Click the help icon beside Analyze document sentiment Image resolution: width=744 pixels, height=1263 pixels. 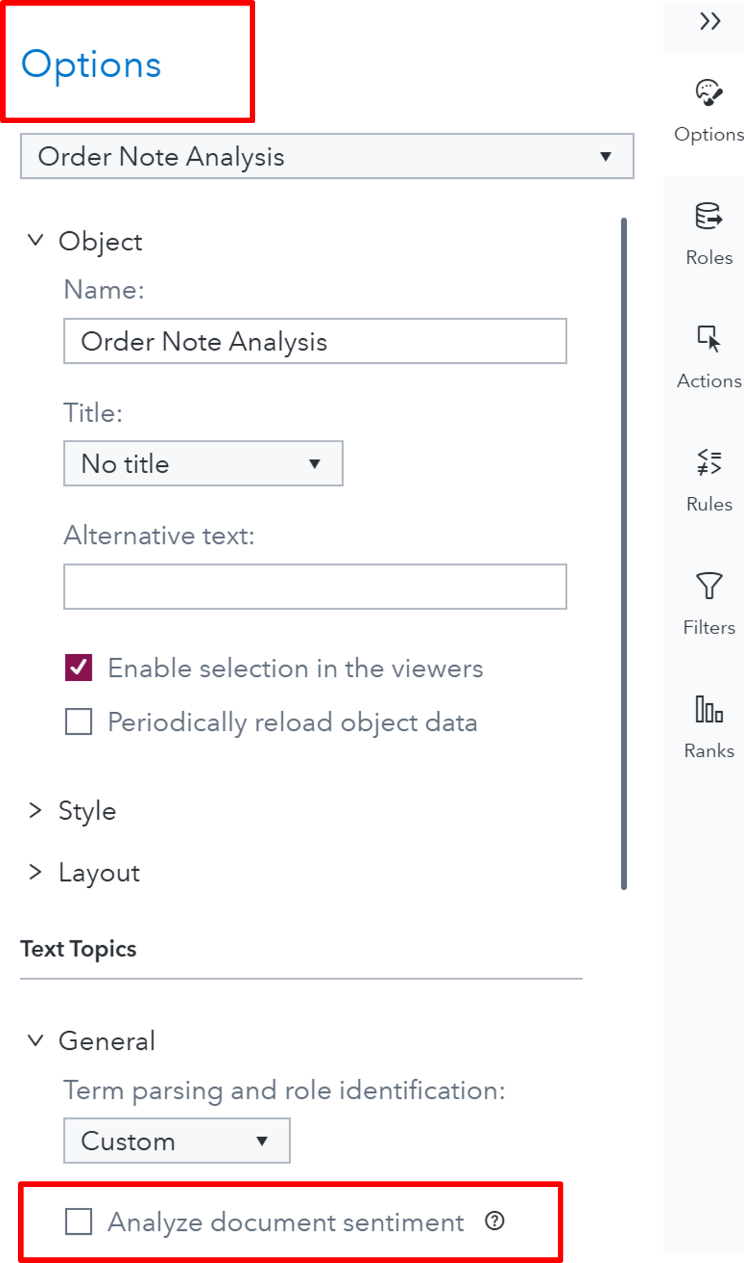[x=494, y=1221]
